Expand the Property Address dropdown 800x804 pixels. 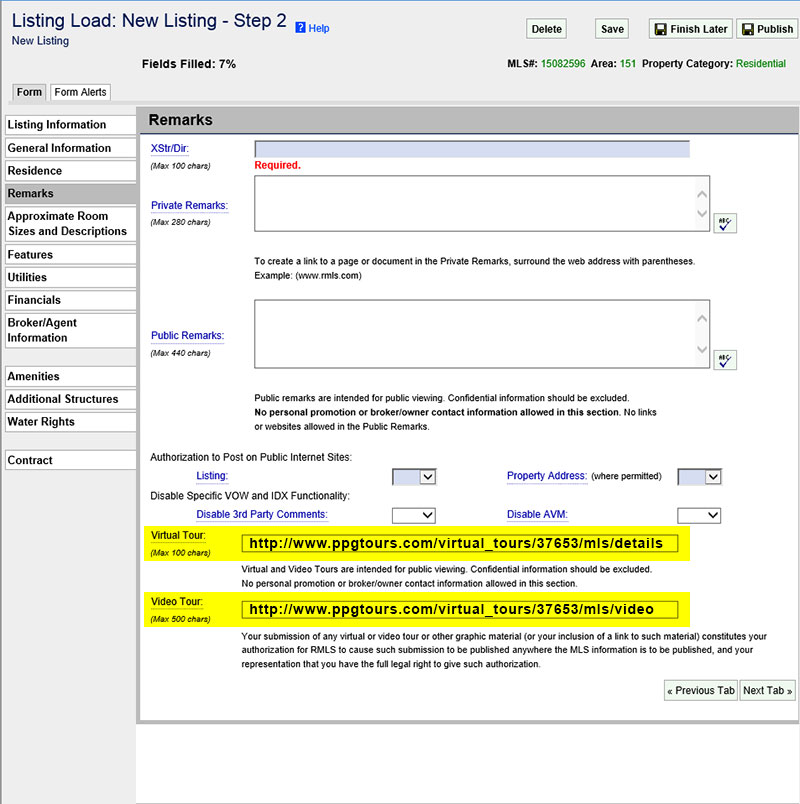click(x=699, y=477)
